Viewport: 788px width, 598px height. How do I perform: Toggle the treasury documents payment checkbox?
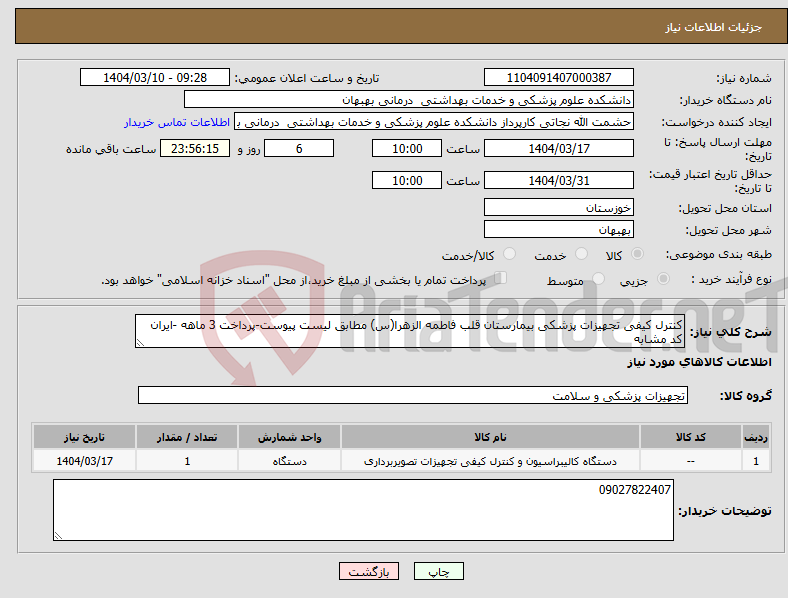501,278
